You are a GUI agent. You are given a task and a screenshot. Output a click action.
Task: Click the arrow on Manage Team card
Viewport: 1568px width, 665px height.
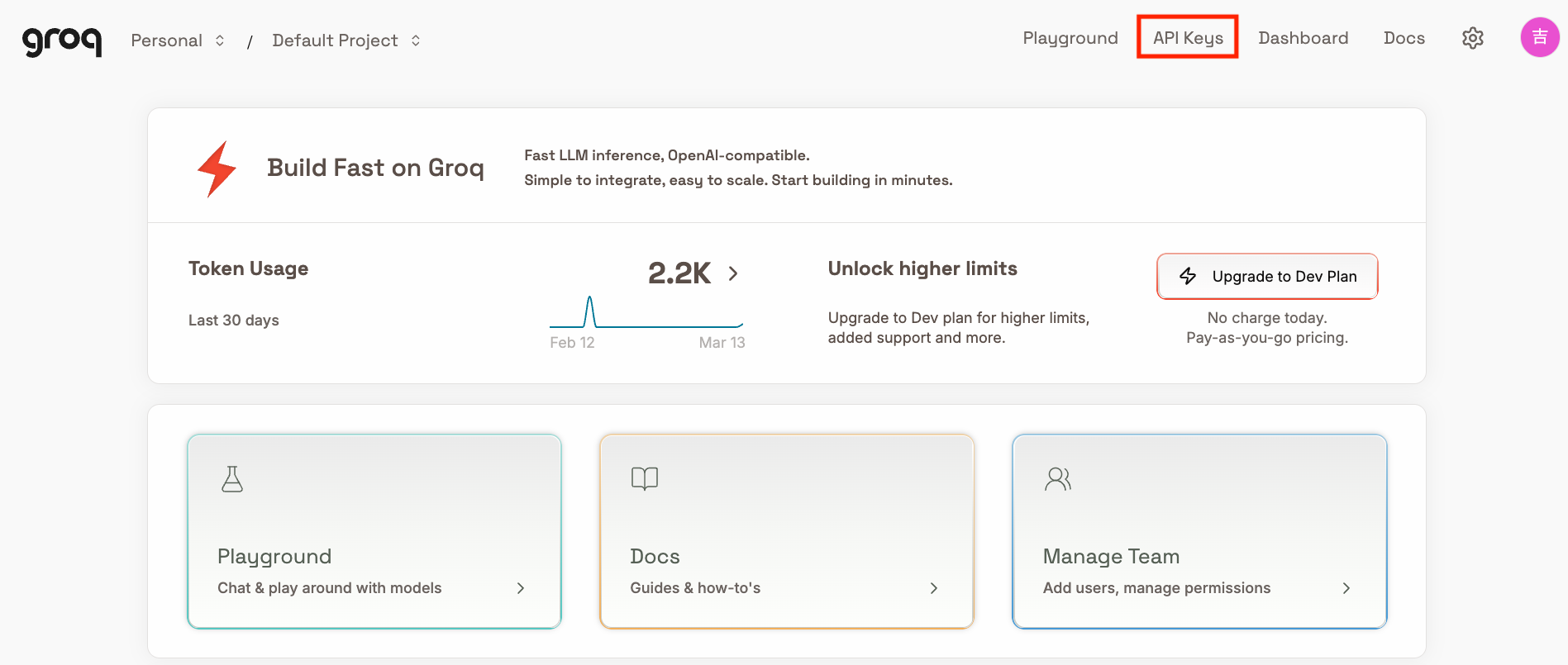(x=1346, y=588)
